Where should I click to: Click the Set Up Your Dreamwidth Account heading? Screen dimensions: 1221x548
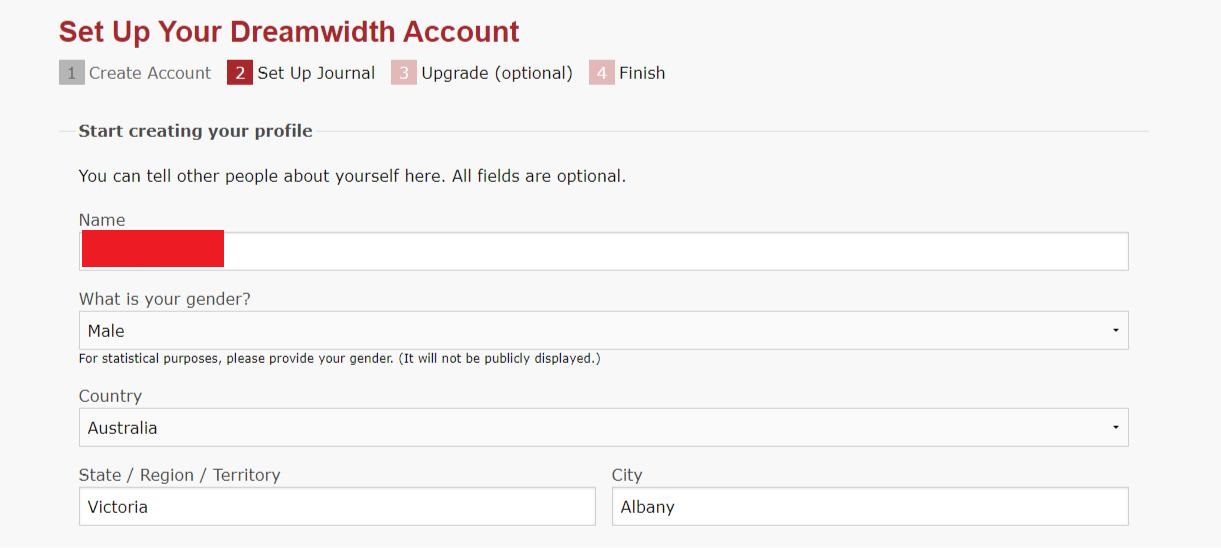pyautogui.click(x=289, y=32)
